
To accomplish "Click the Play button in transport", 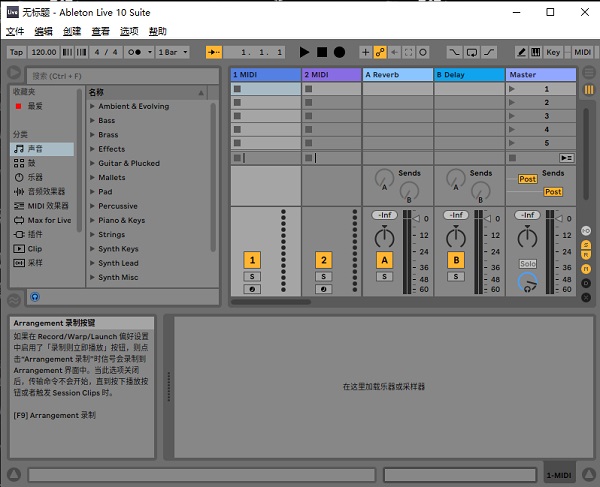I will (x=304, y=52).
